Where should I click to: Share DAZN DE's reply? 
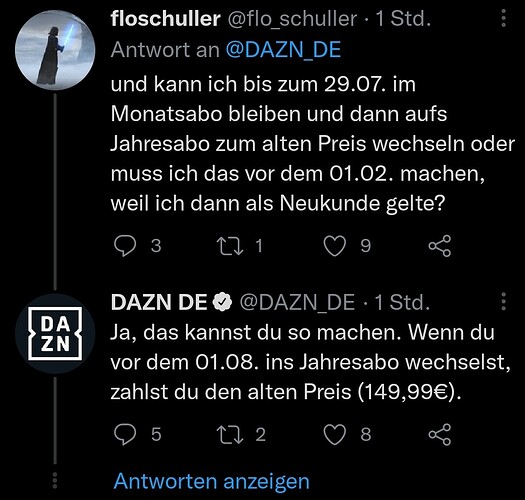tap(440, 434)
